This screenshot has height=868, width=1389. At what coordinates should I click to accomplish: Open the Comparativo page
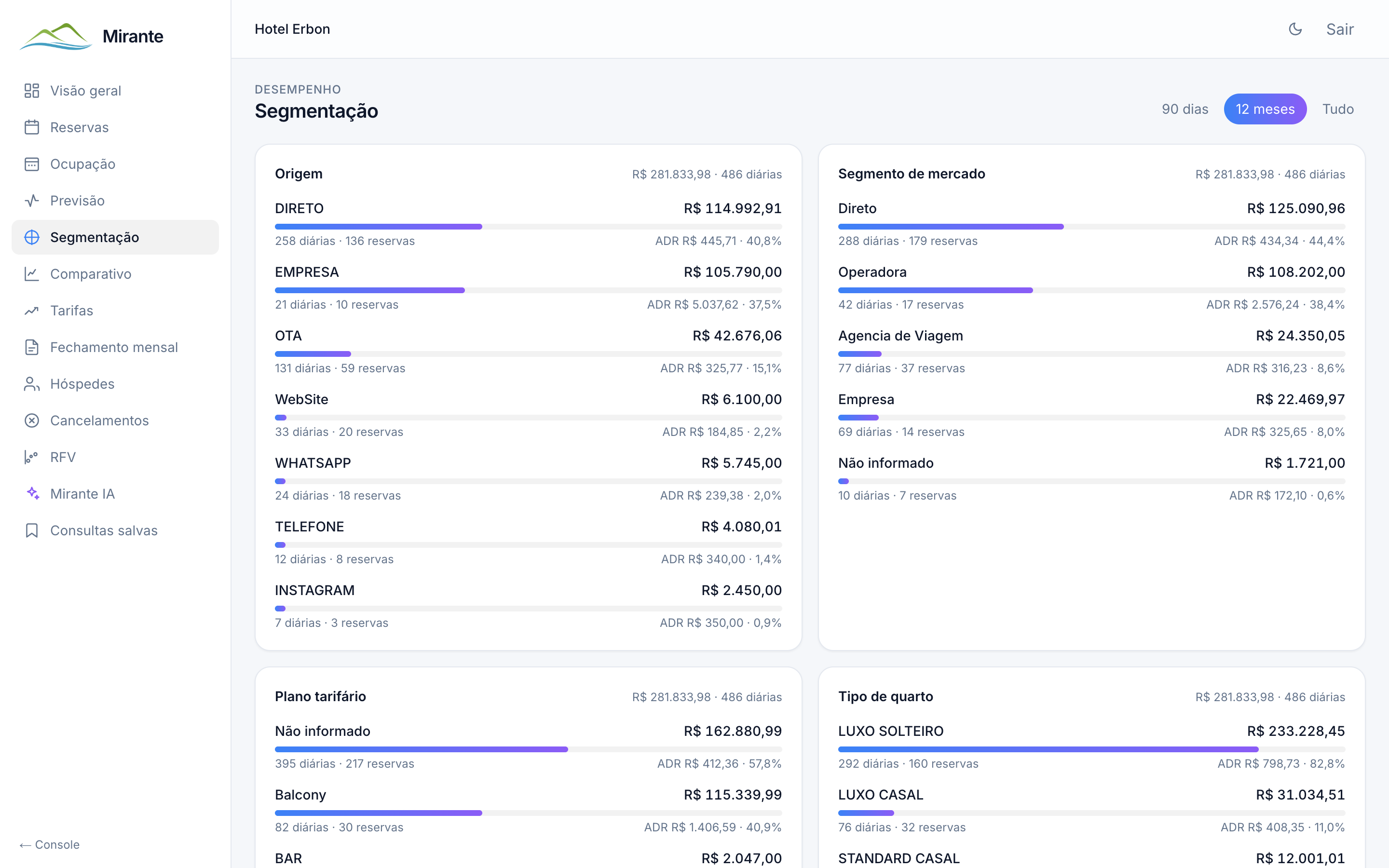click(x=115, y=274)
